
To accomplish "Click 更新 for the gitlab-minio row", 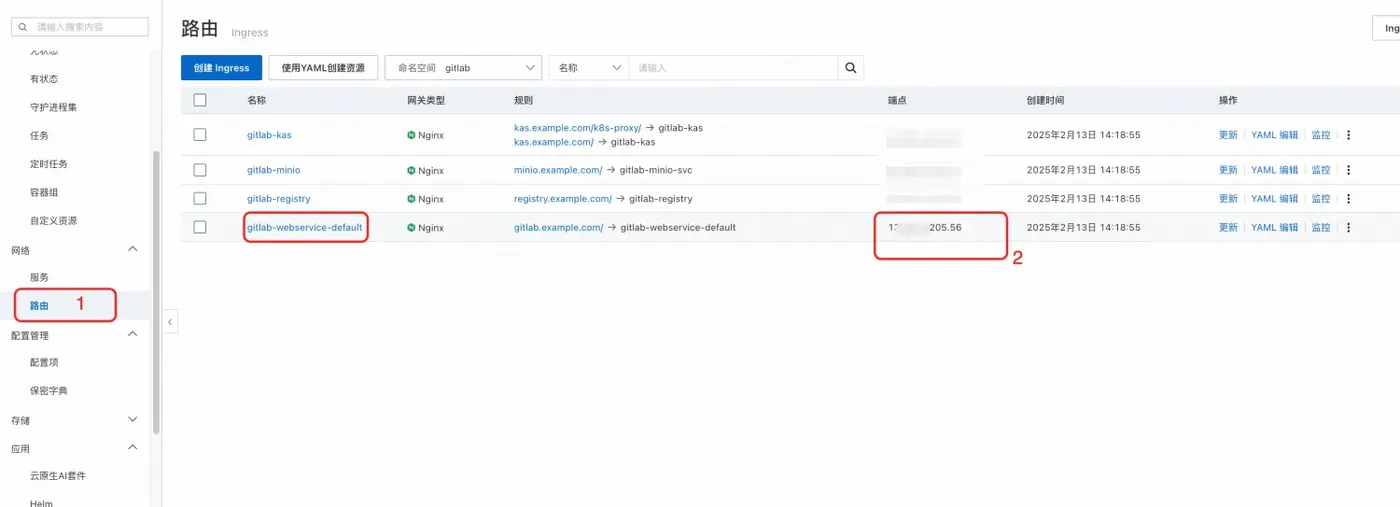I will point(1228,170).
